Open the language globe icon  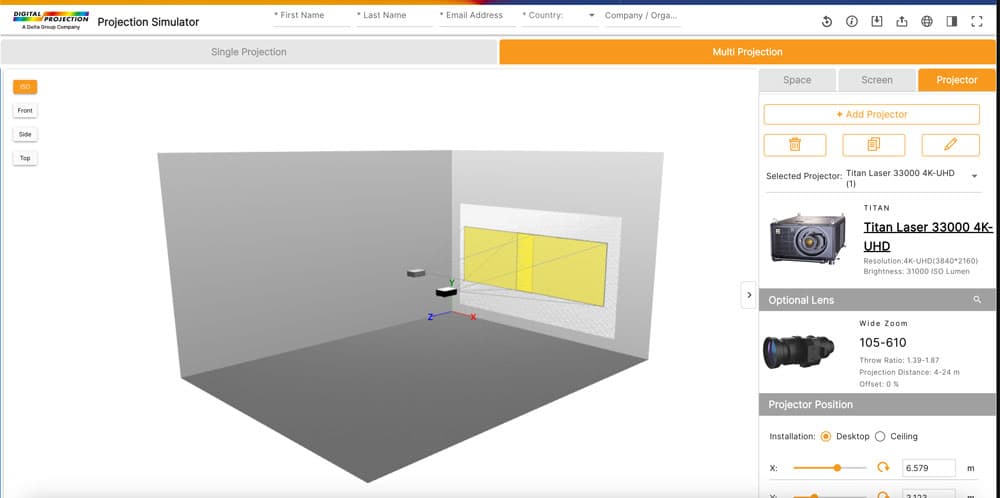pos(927,22)
